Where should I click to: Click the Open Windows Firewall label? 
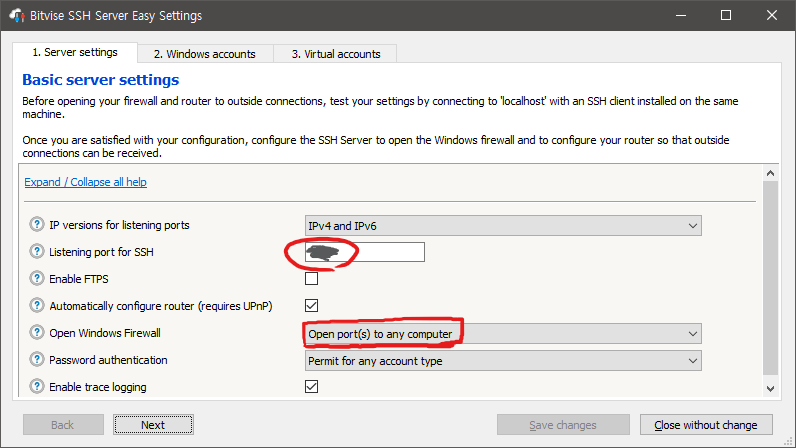click(105, 333)
